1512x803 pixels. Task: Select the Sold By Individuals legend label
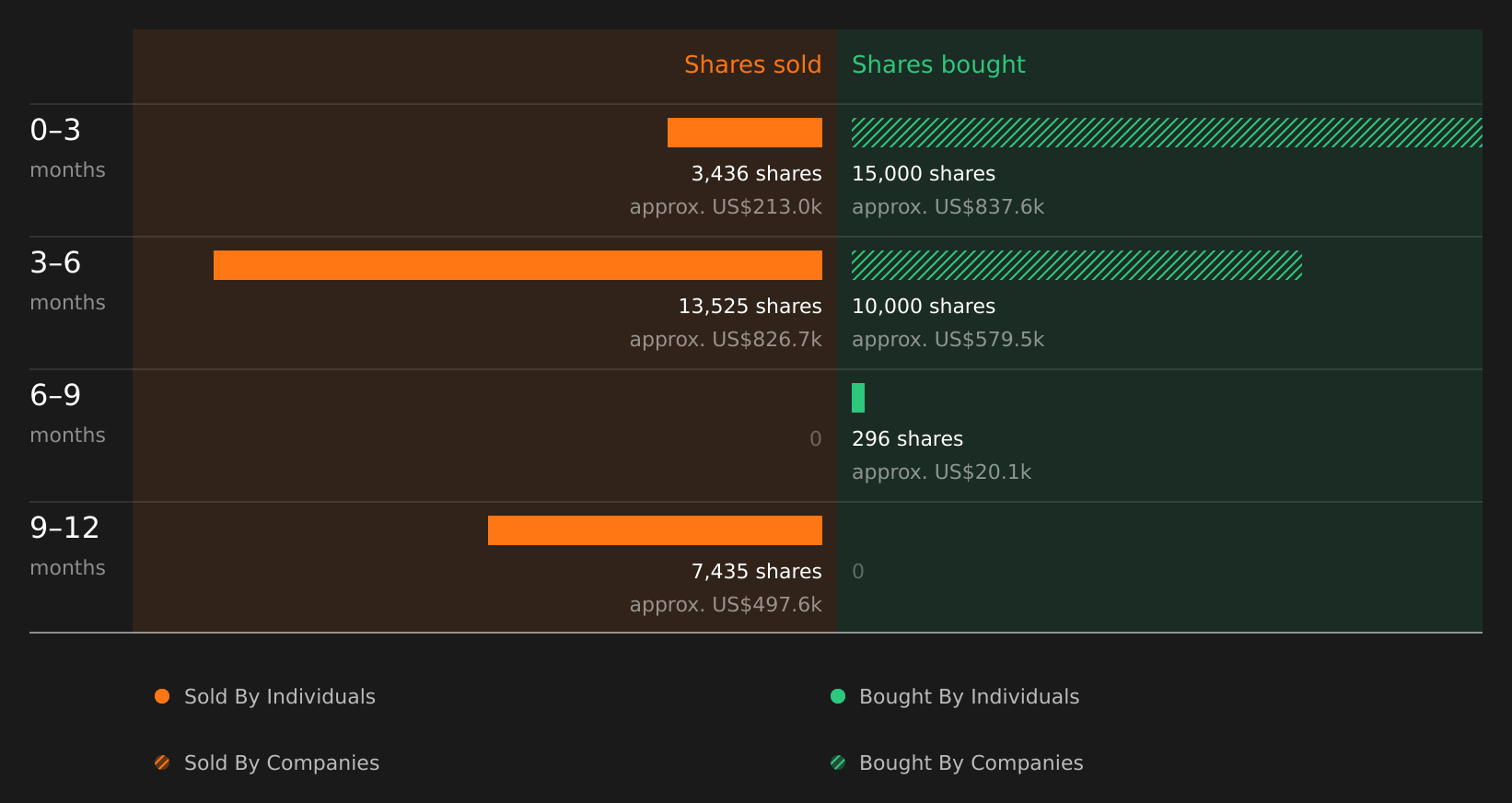[280, 697]
